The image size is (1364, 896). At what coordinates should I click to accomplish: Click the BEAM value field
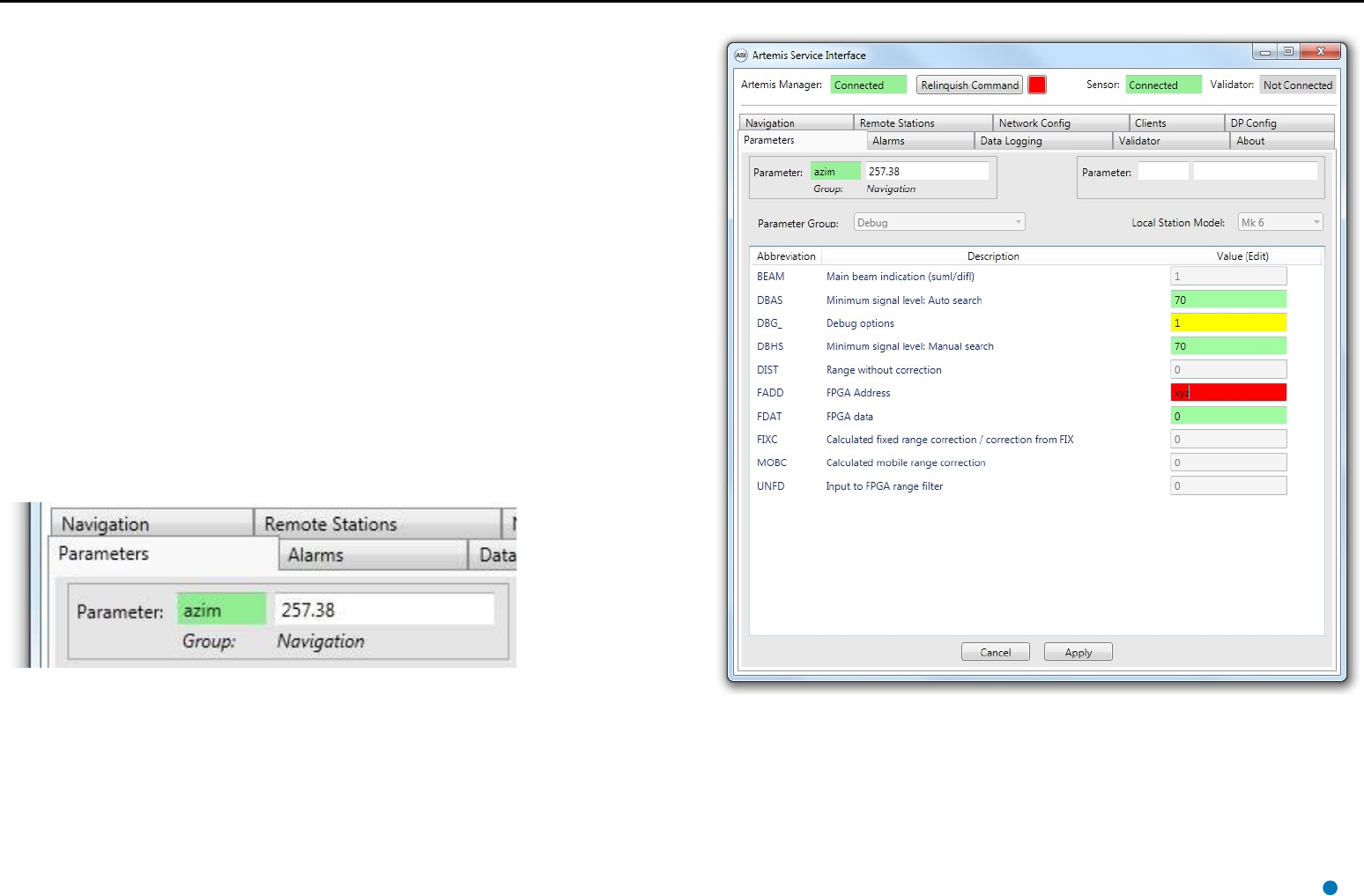(x=1228, y=276)
